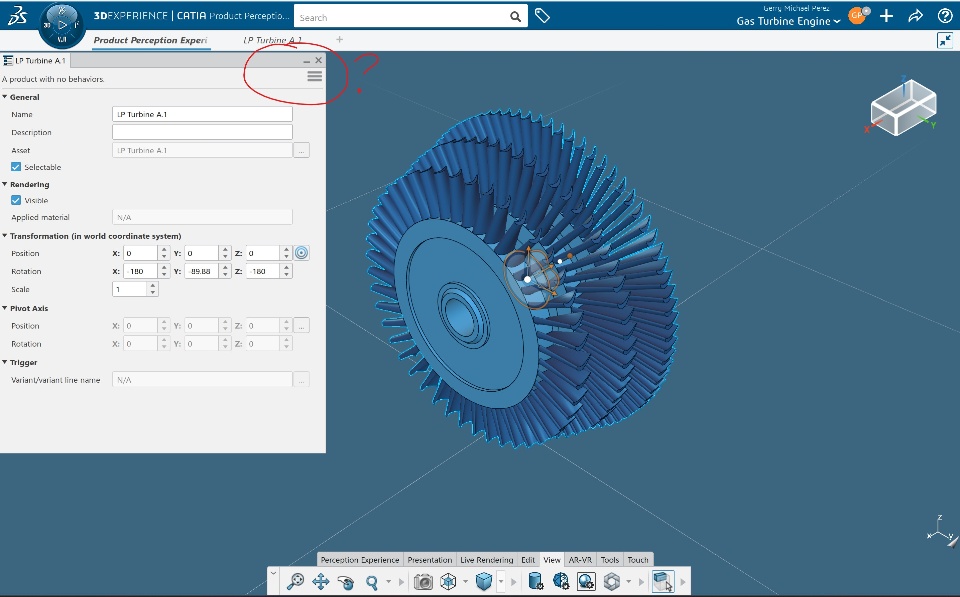Open the tag icon beside search
The image size is (960, 597).
[542, 16]
